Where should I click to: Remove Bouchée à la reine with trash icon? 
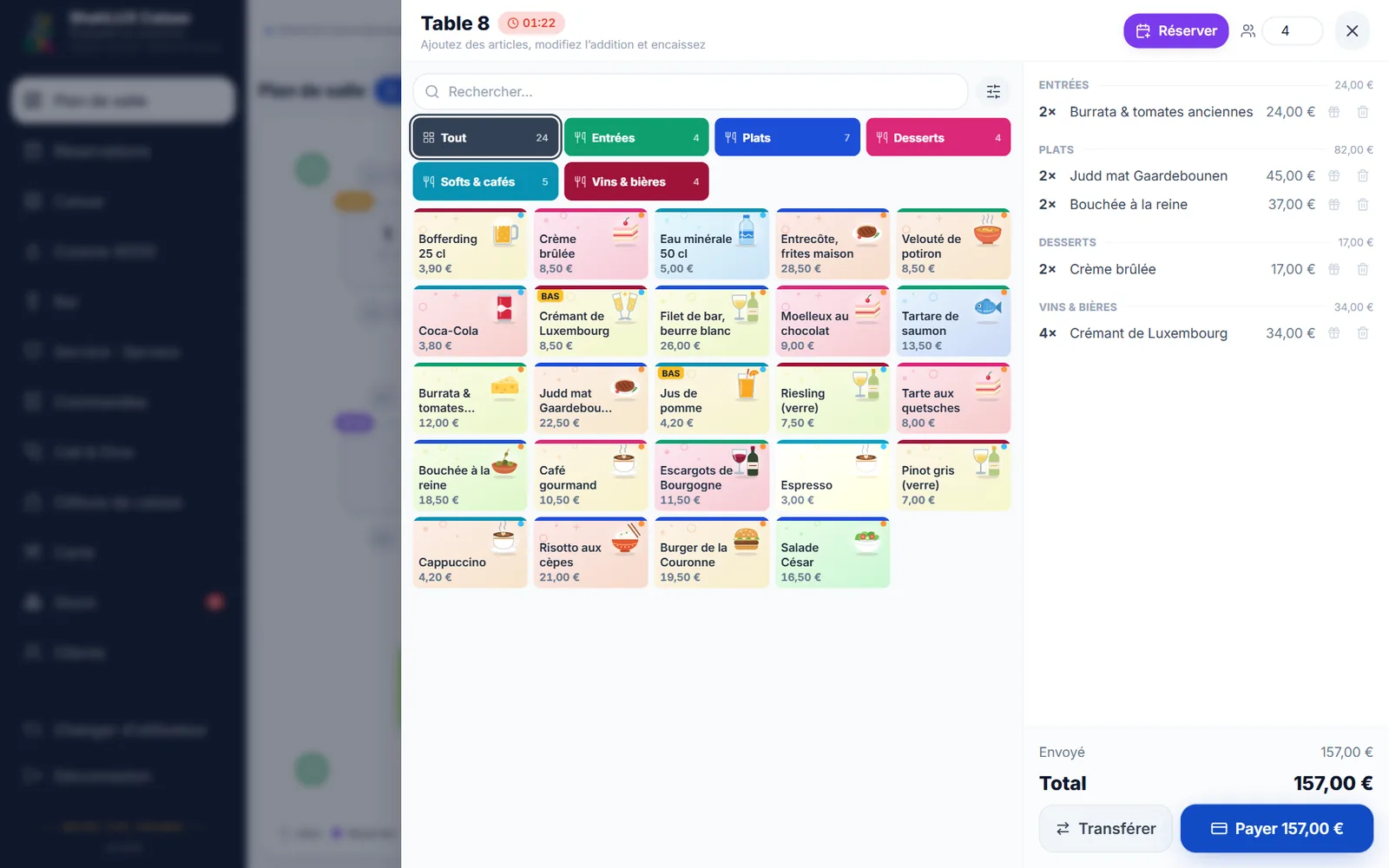tap(1363, 205)
